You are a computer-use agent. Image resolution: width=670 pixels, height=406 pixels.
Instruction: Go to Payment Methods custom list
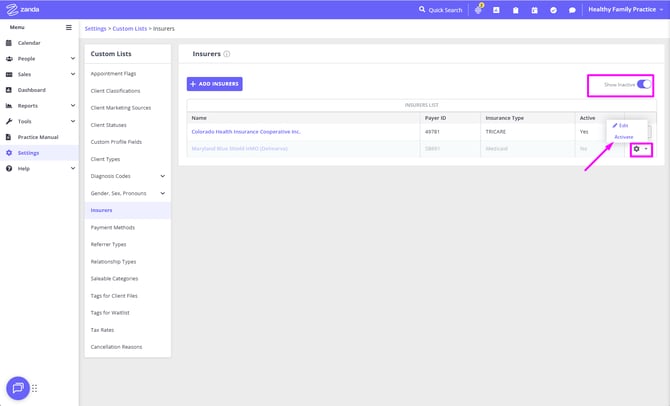pos(112,227)
